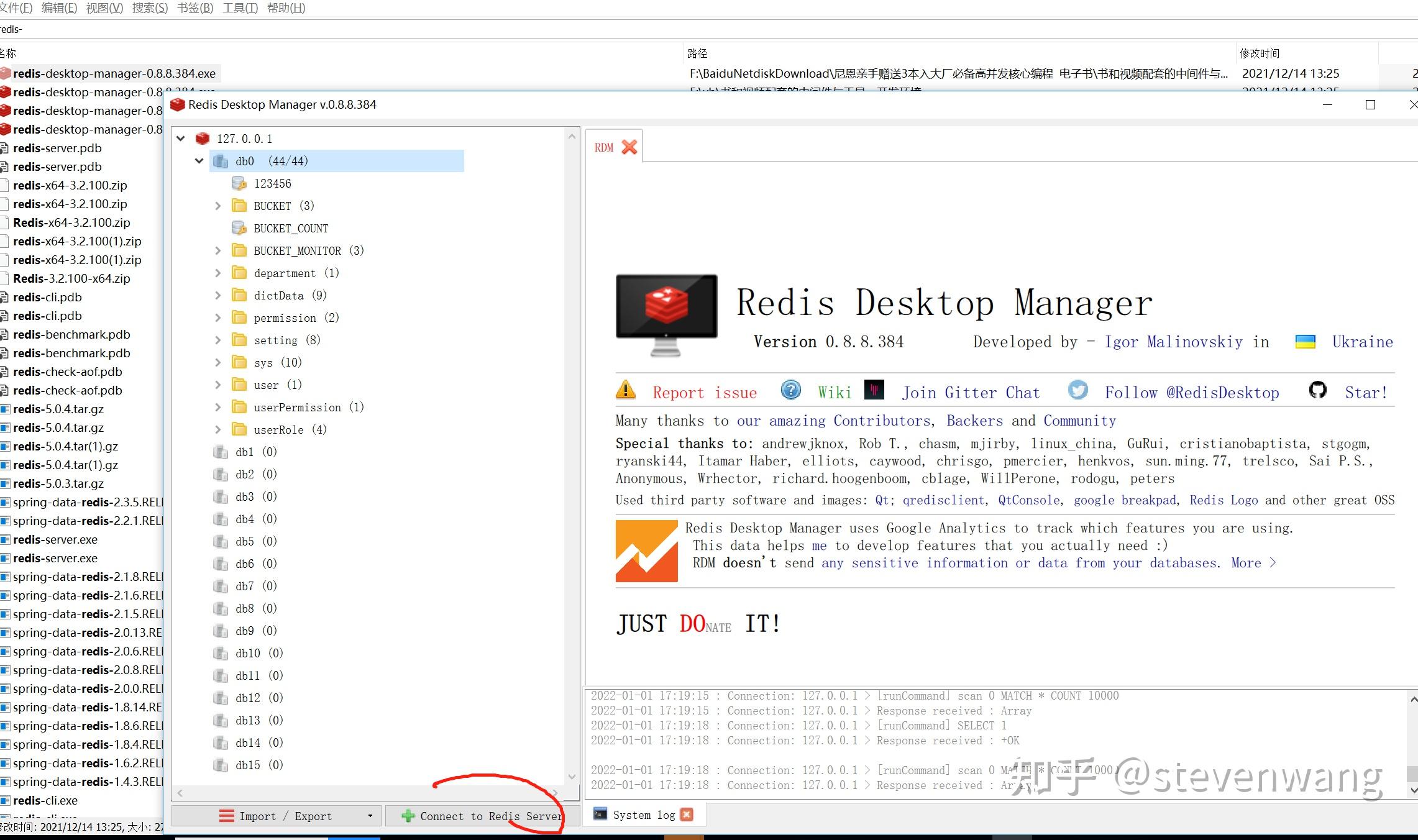Select redis-5.0.3.tar.gz in the file list
1418x840 pixels.
tap(58, 483)
